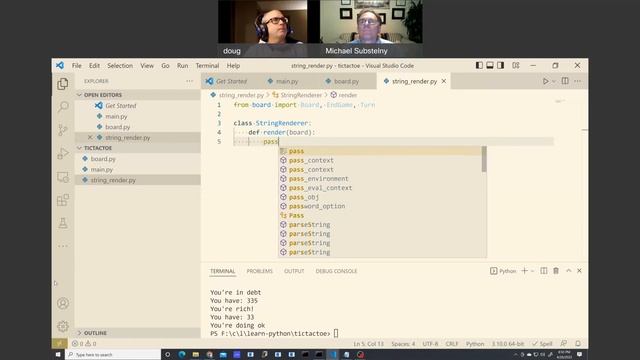This screenshot has width=640, height=360.
Task: Open the Go menu
Action: [x=165, y=65]
